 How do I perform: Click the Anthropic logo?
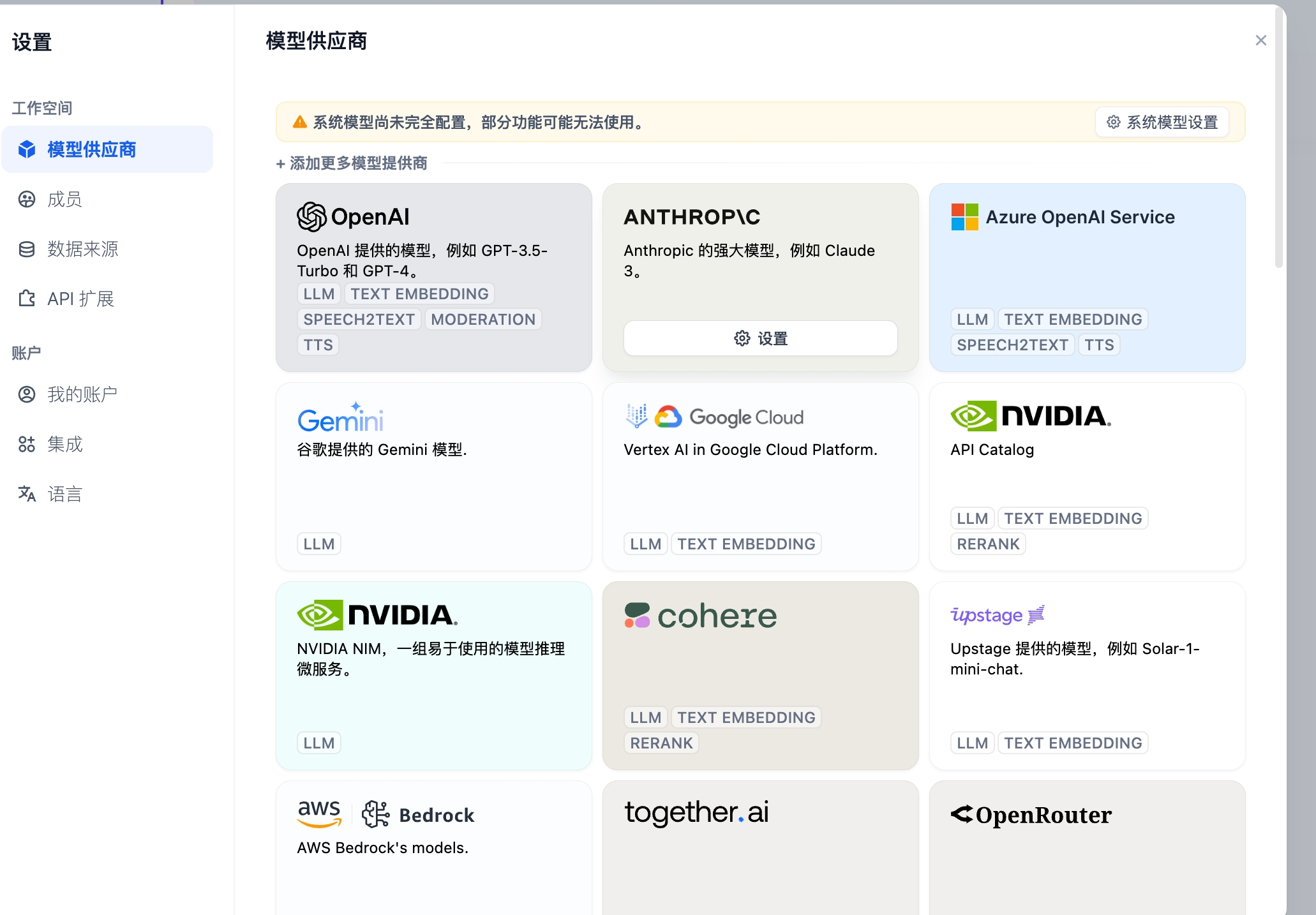click(x=692, y=217)
